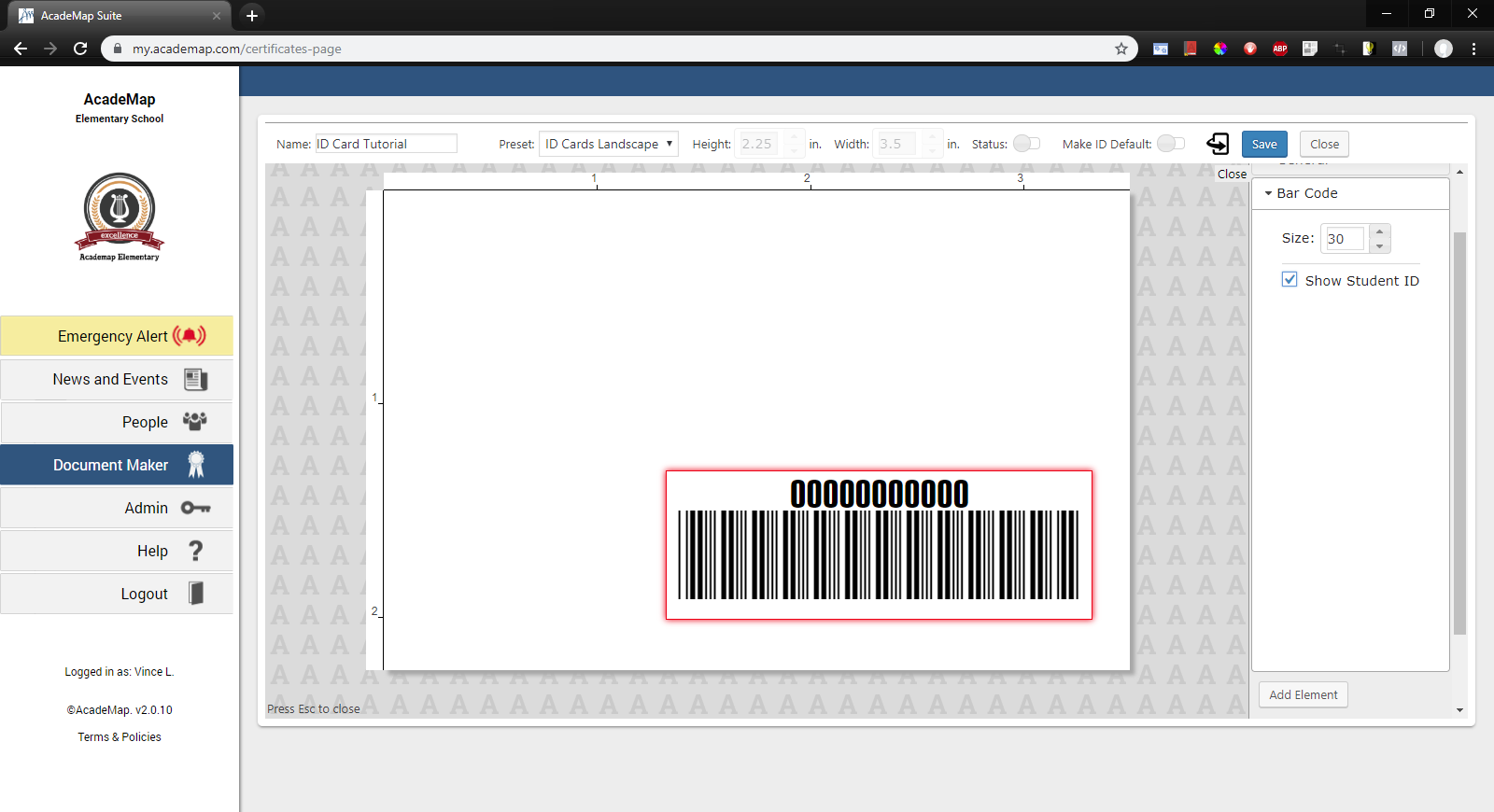The width and height of the screenshot is (1494, 812).
Task: Open the Admin section
Action: 117,508
